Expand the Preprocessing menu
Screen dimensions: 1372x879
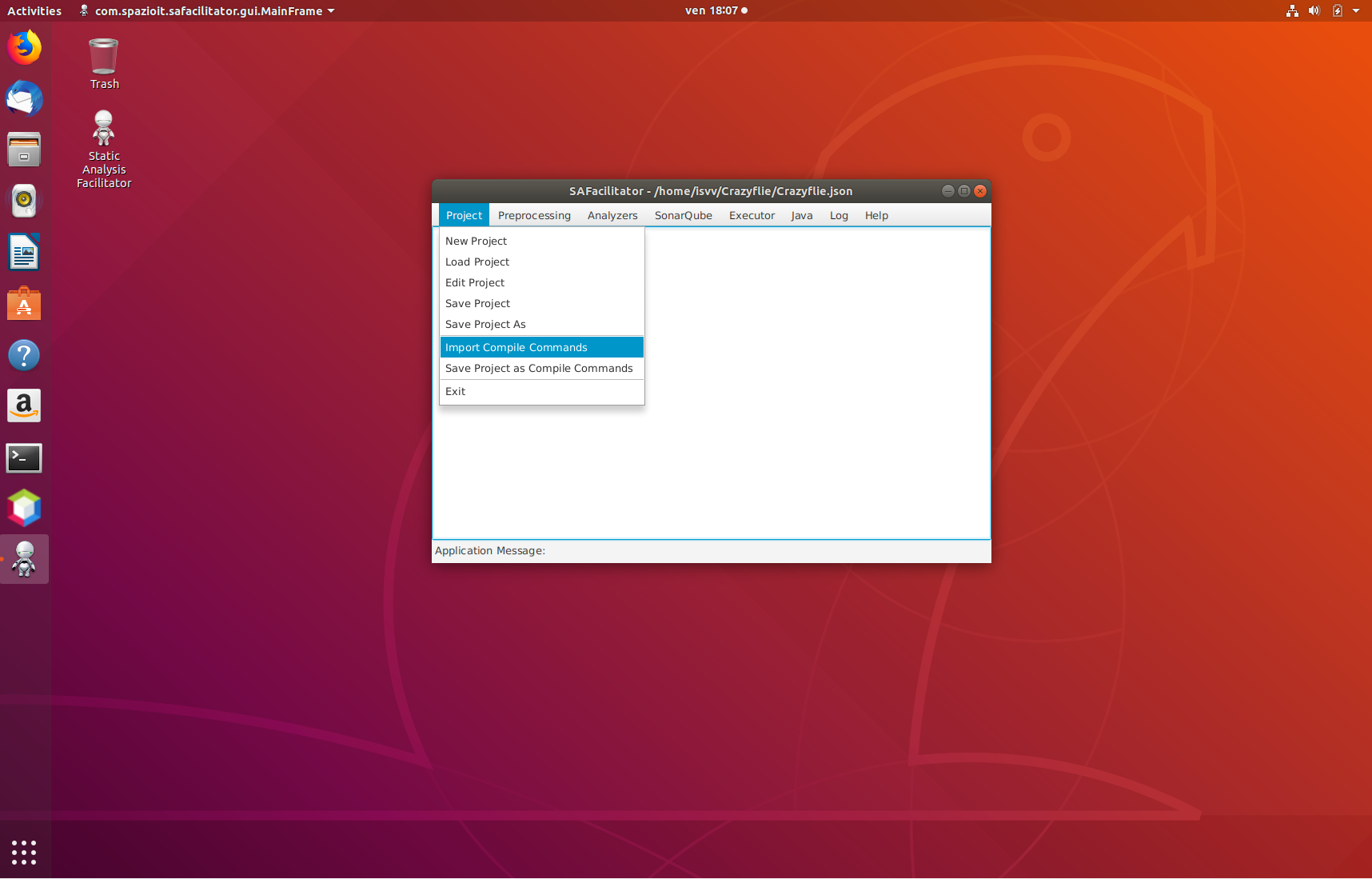pos(534,215)
